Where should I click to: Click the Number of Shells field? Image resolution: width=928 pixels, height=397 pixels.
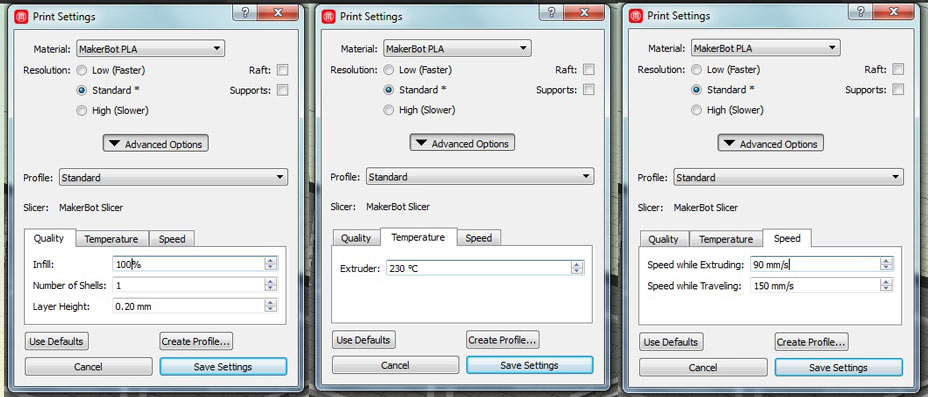(188, 285)
